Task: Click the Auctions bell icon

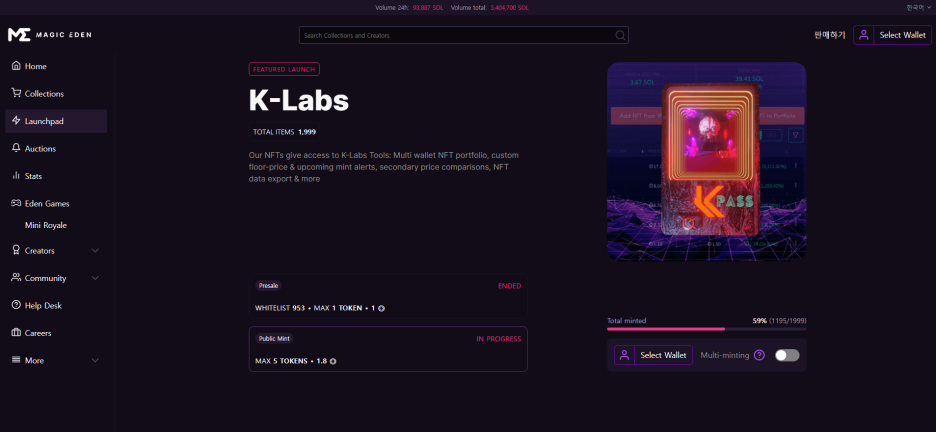Action: click(16, 148)
